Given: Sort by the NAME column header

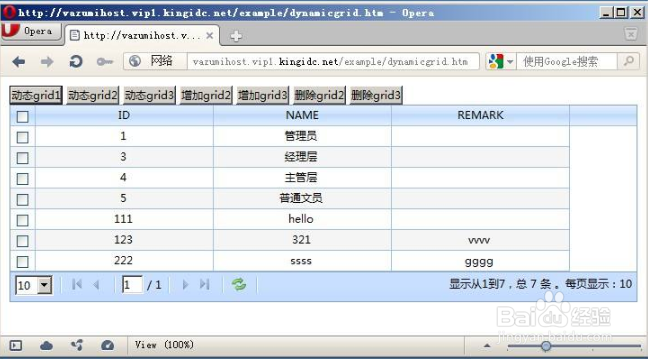Looking at the screenshot, I should 302,115.
